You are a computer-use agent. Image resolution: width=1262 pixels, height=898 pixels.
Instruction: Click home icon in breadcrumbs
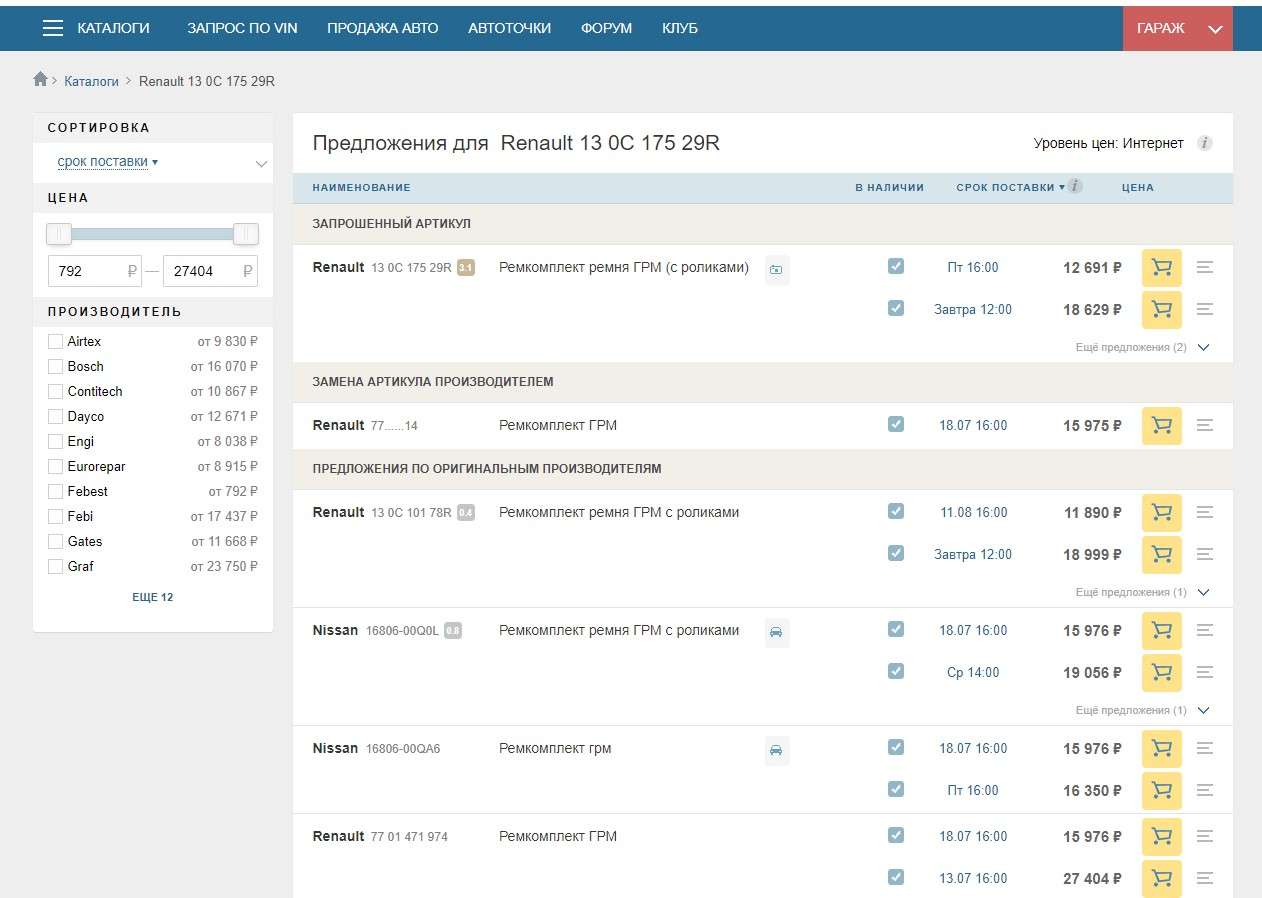(41, 80)
